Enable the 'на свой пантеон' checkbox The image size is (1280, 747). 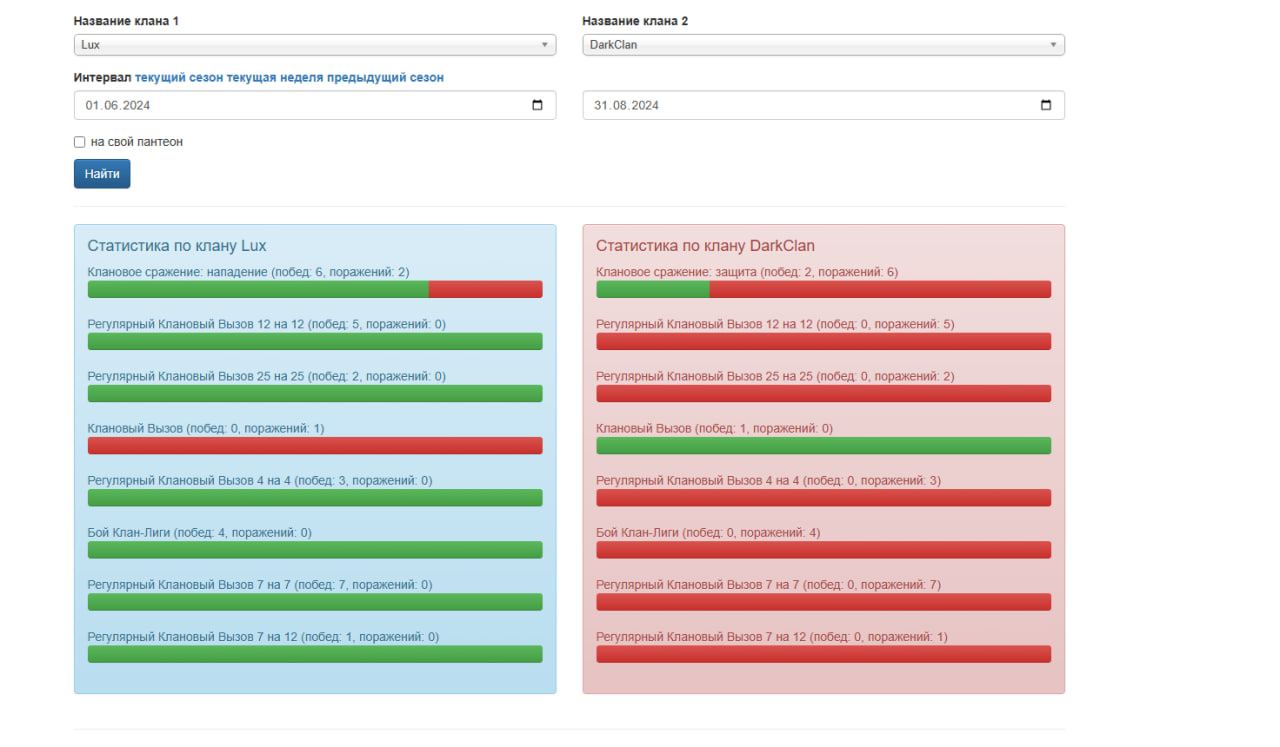(80, 142)
